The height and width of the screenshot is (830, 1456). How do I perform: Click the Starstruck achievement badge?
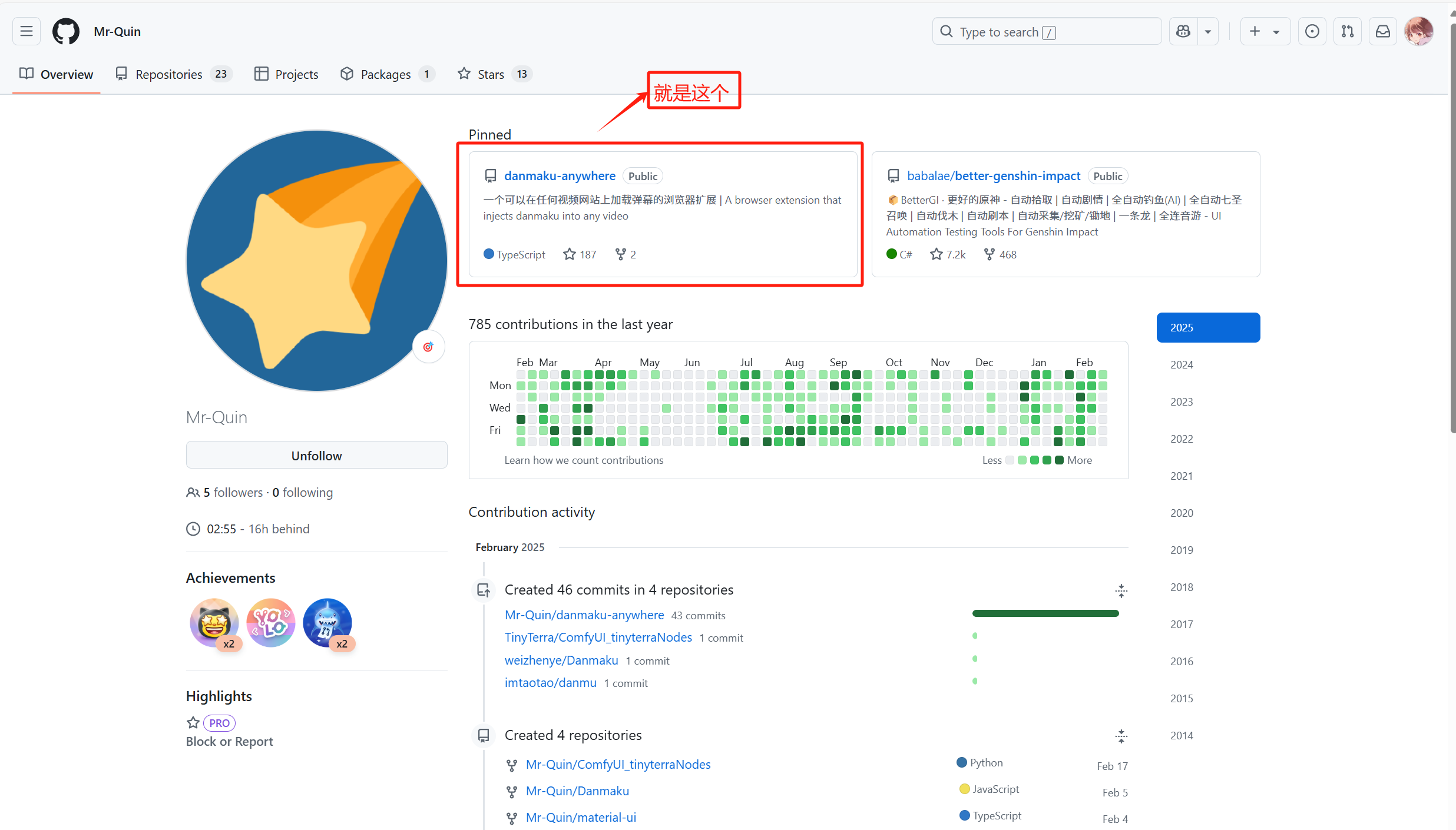coord(214,623)
